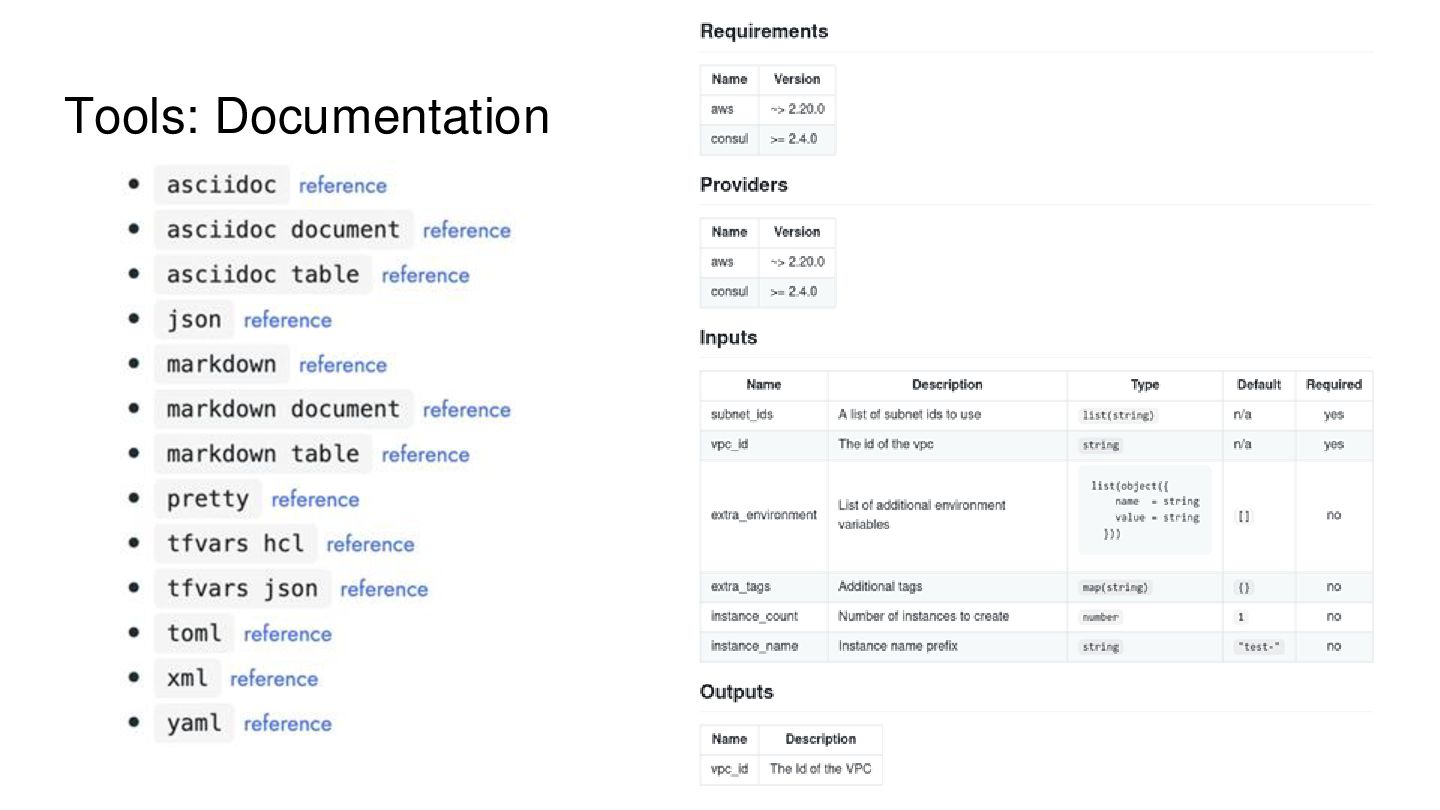The image size is (1440, 810).
Task: Click the Outputs section heading
Action: click(736, 692)
